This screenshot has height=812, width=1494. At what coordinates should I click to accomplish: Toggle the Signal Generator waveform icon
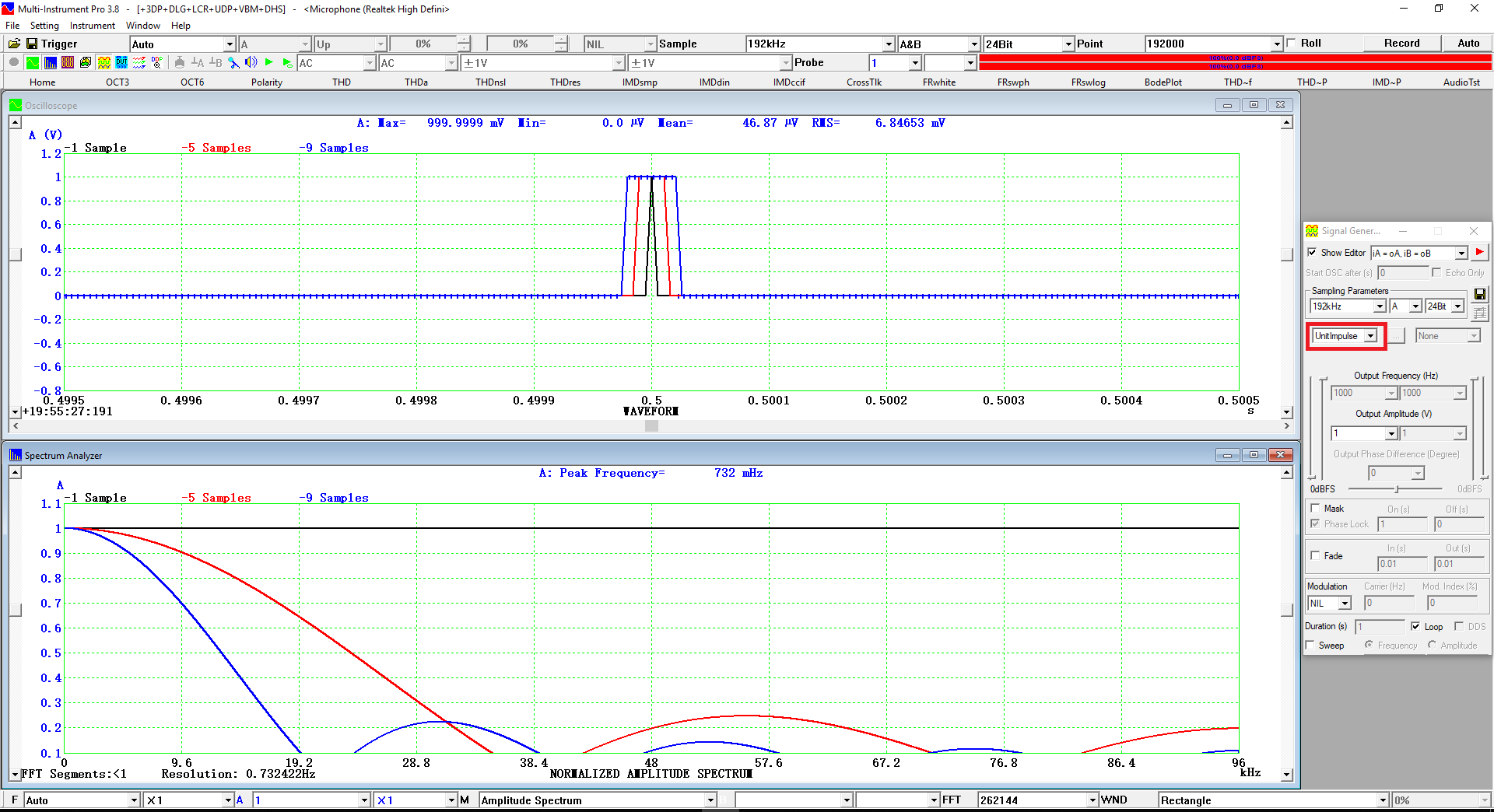[x=103, y=62]
